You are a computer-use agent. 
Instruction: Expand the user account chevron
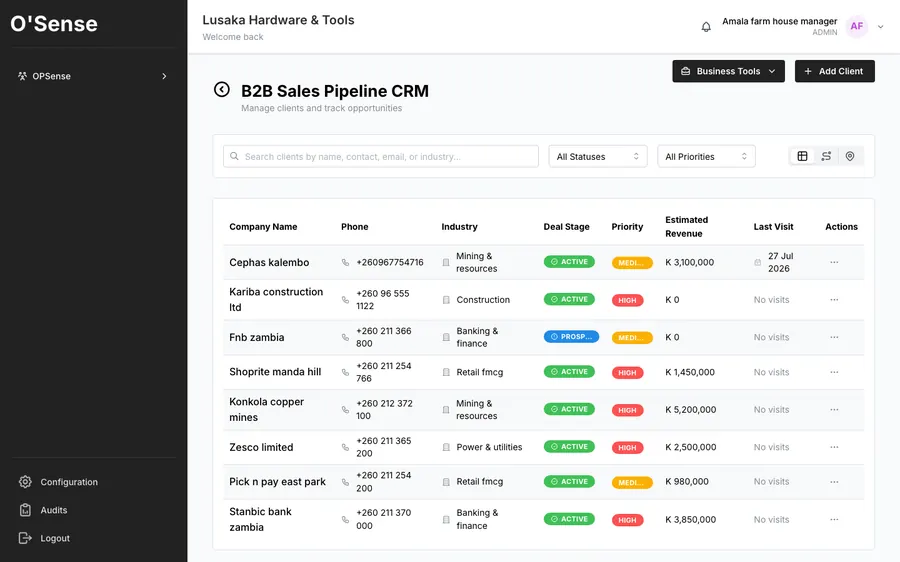880,26
